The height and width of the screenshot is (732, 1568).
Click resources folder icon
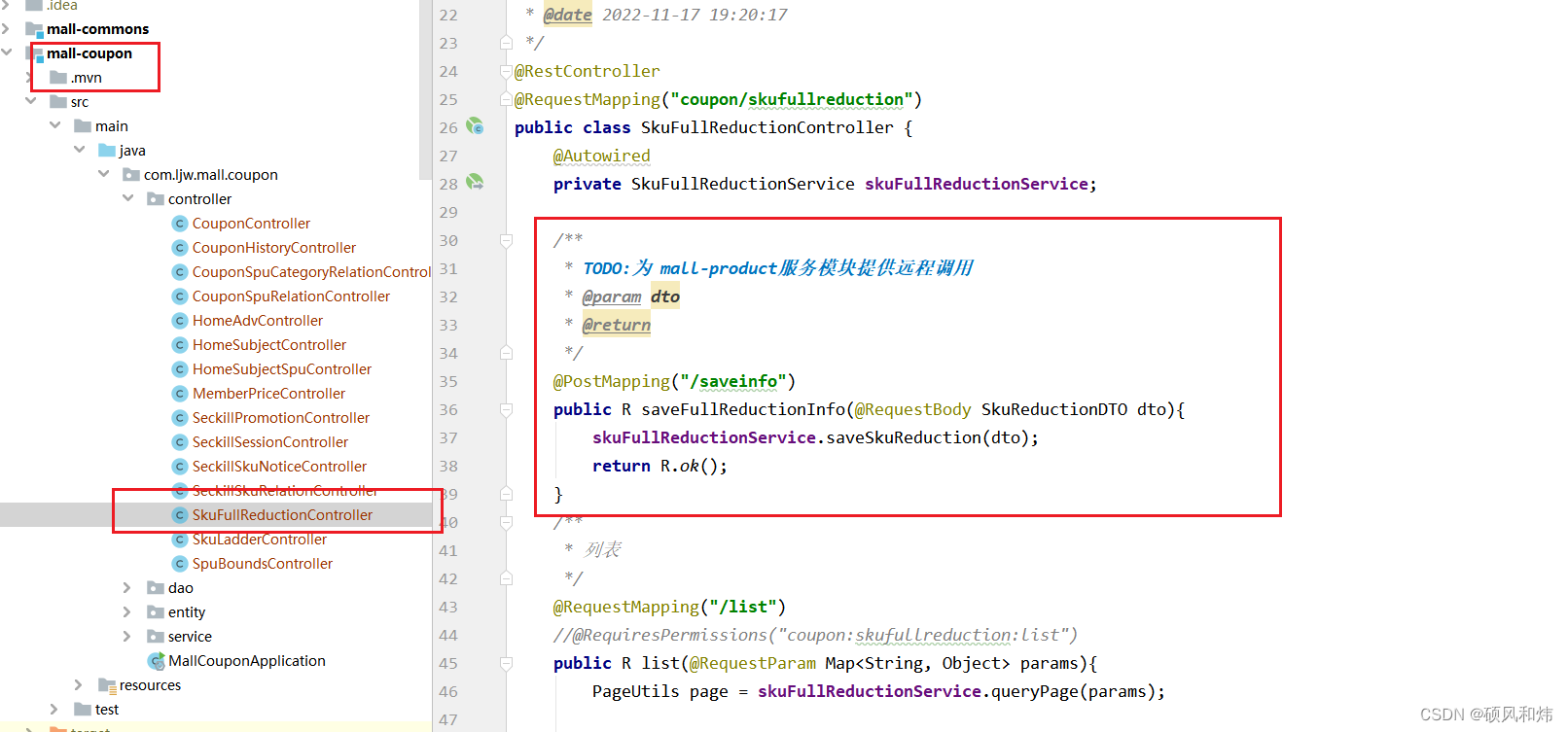coord(107,685)
